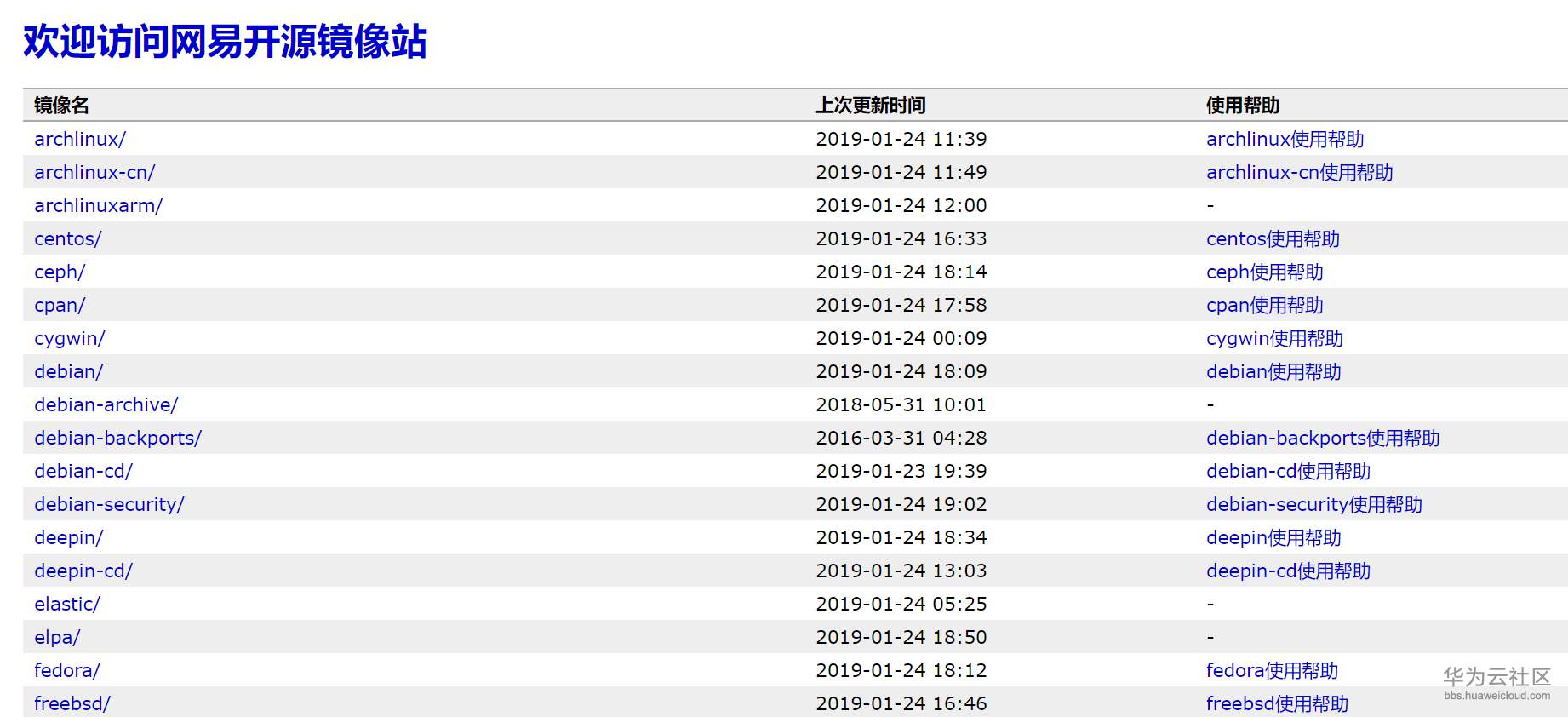The width and height of the screenshot is (1568, 717).
Task: Click the fedora使用帮助 help link
Action: 1272,671
